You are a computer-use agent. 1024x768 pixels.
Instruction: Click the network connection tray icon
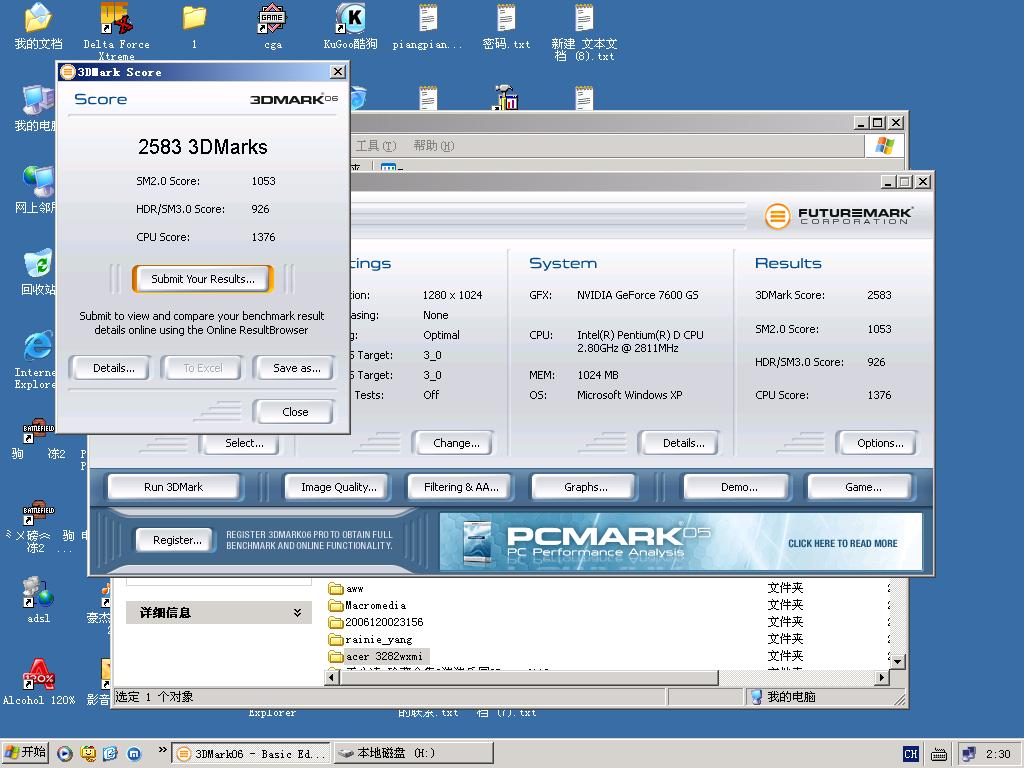[x=969, y=754]
